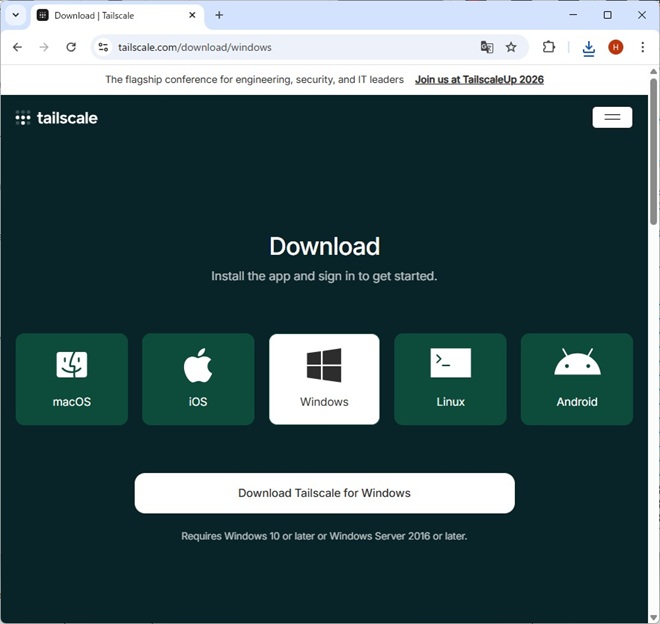Click the browser reload button
This screenshot has height=624, width=660.
click(x=71, y=47)
